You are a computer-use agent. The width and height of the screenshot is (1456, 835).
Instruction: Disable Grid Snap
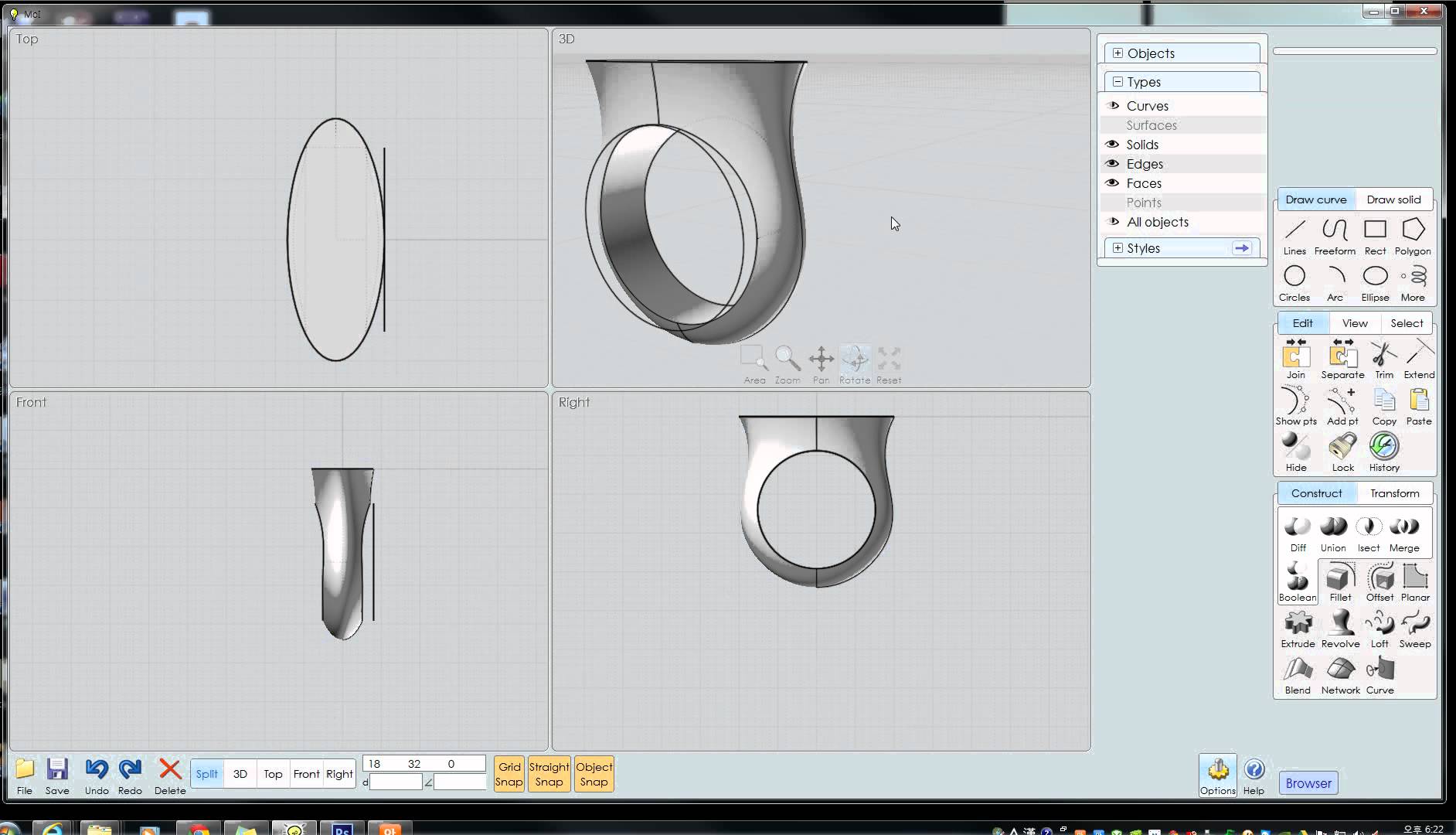click(x=509, y=774)
